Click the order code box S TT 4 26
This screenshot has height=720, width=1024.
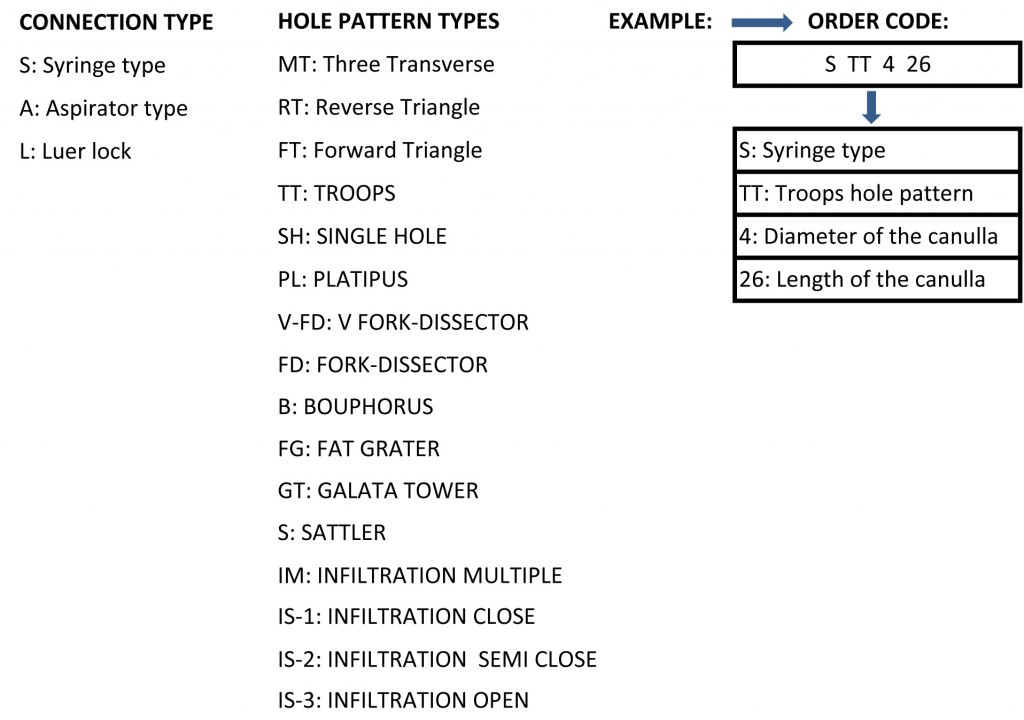pos(876,66)
